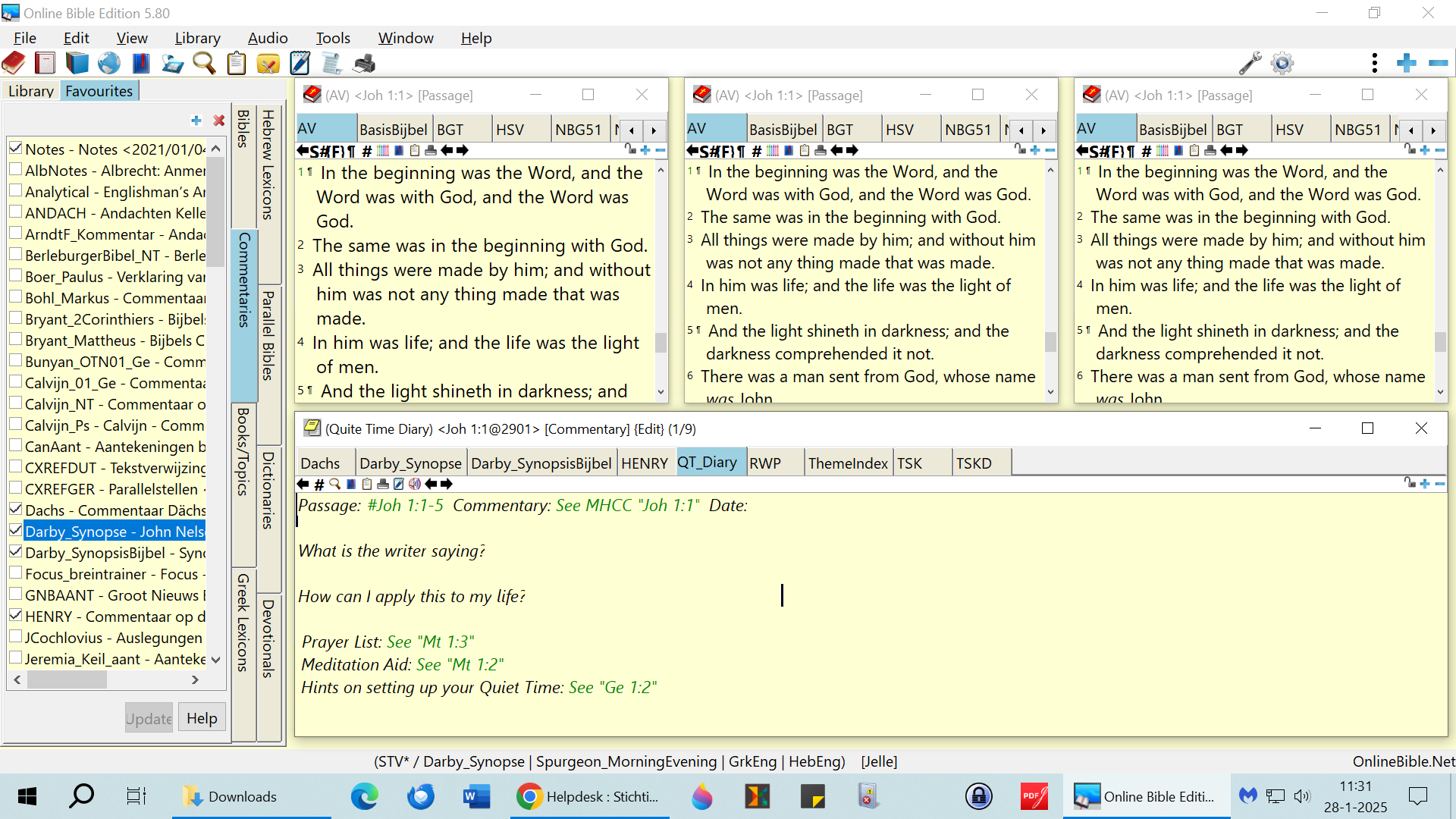1456x819 pixels.
Task: Open the notepad with pen icon
Action: click(x=300, y=64)
